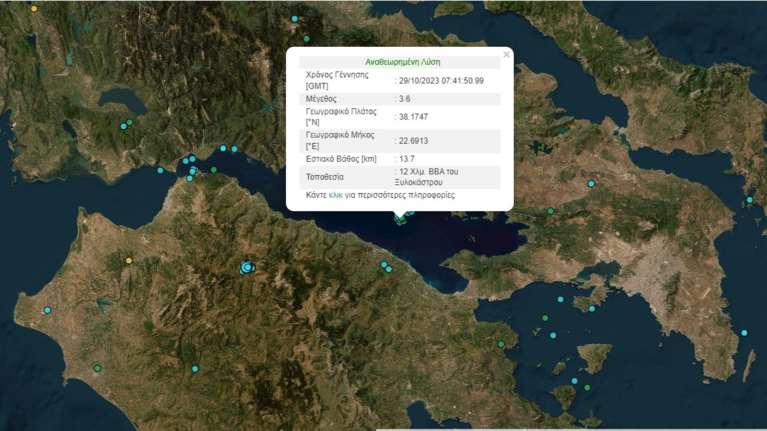The image size is (767, 431).
Task: Close the earthquake info popup
Action: (x=506, y=54)
